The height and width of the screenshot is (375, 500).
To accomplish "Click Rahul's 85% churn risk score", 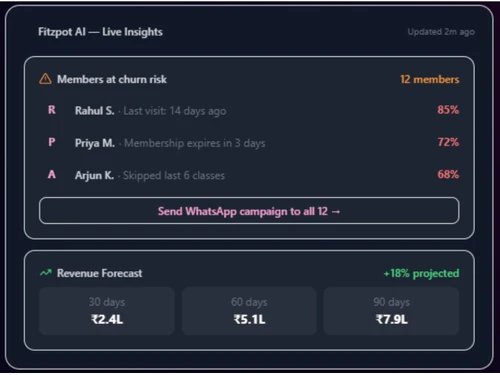I will (x=448, y=110).
